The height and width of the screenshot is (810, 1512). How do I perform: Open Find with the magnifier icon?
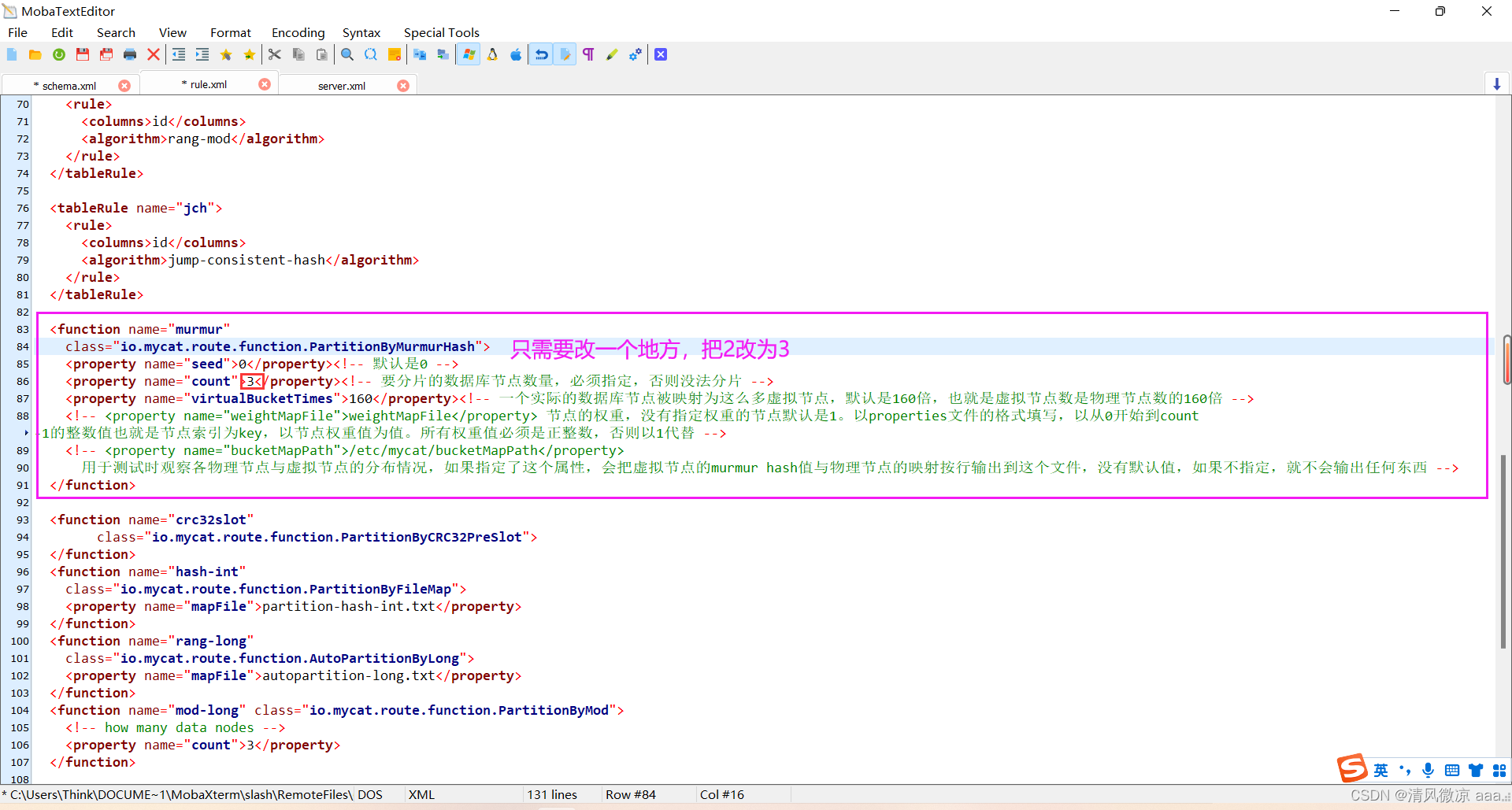tap(347, 54)
